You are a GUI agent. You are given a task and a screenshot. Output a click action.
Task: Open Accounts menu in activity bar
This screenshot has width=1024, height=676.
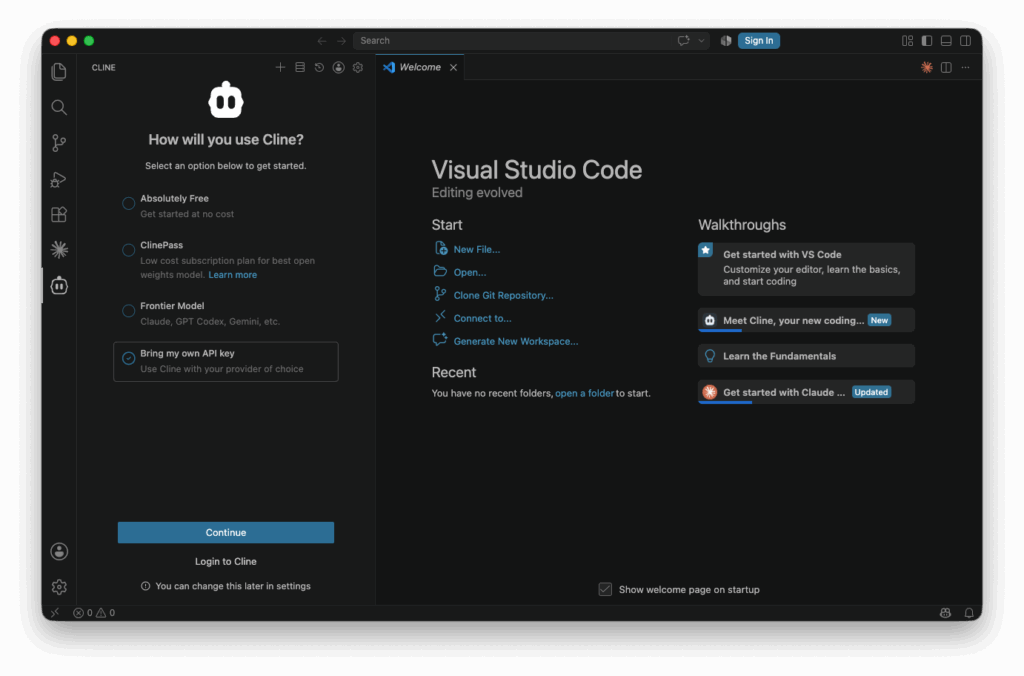click(x=59, y=551)
